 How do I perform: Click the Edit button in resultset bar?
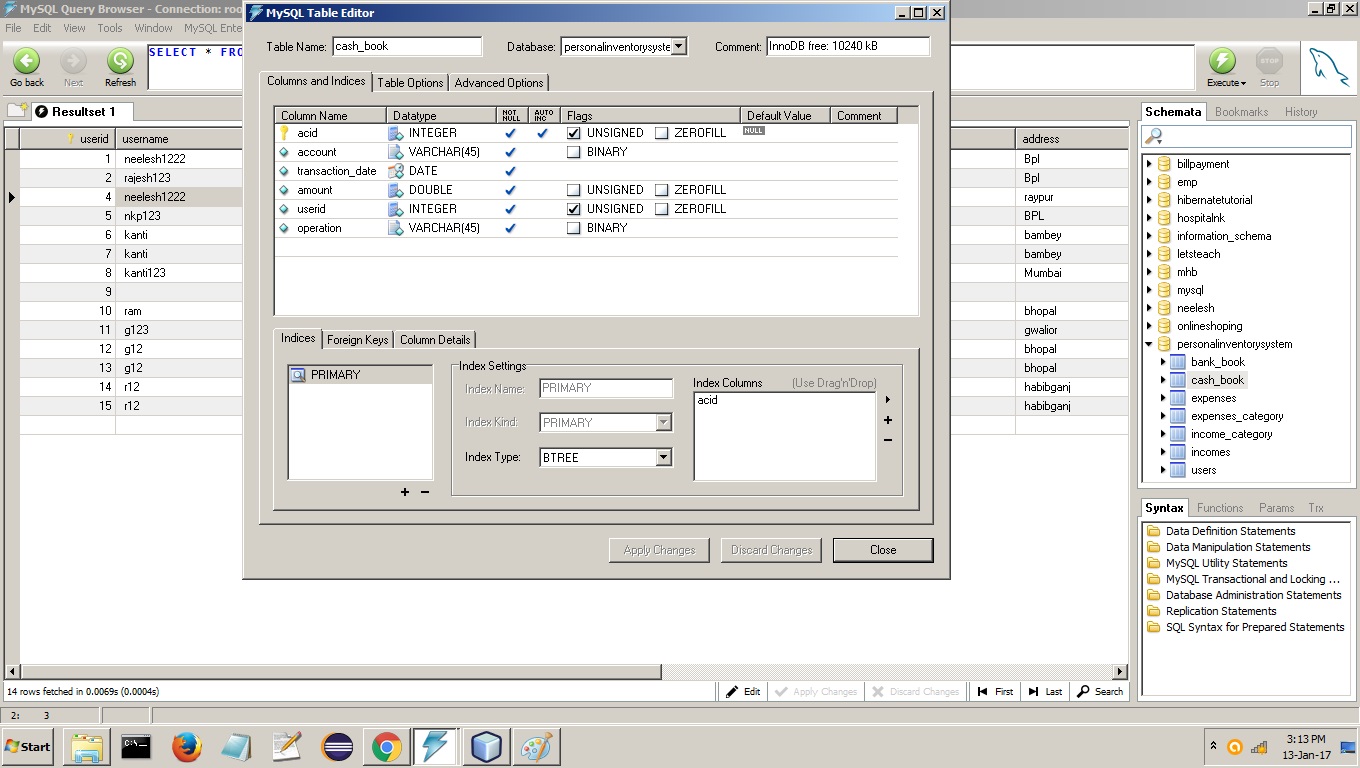[743, 691]
